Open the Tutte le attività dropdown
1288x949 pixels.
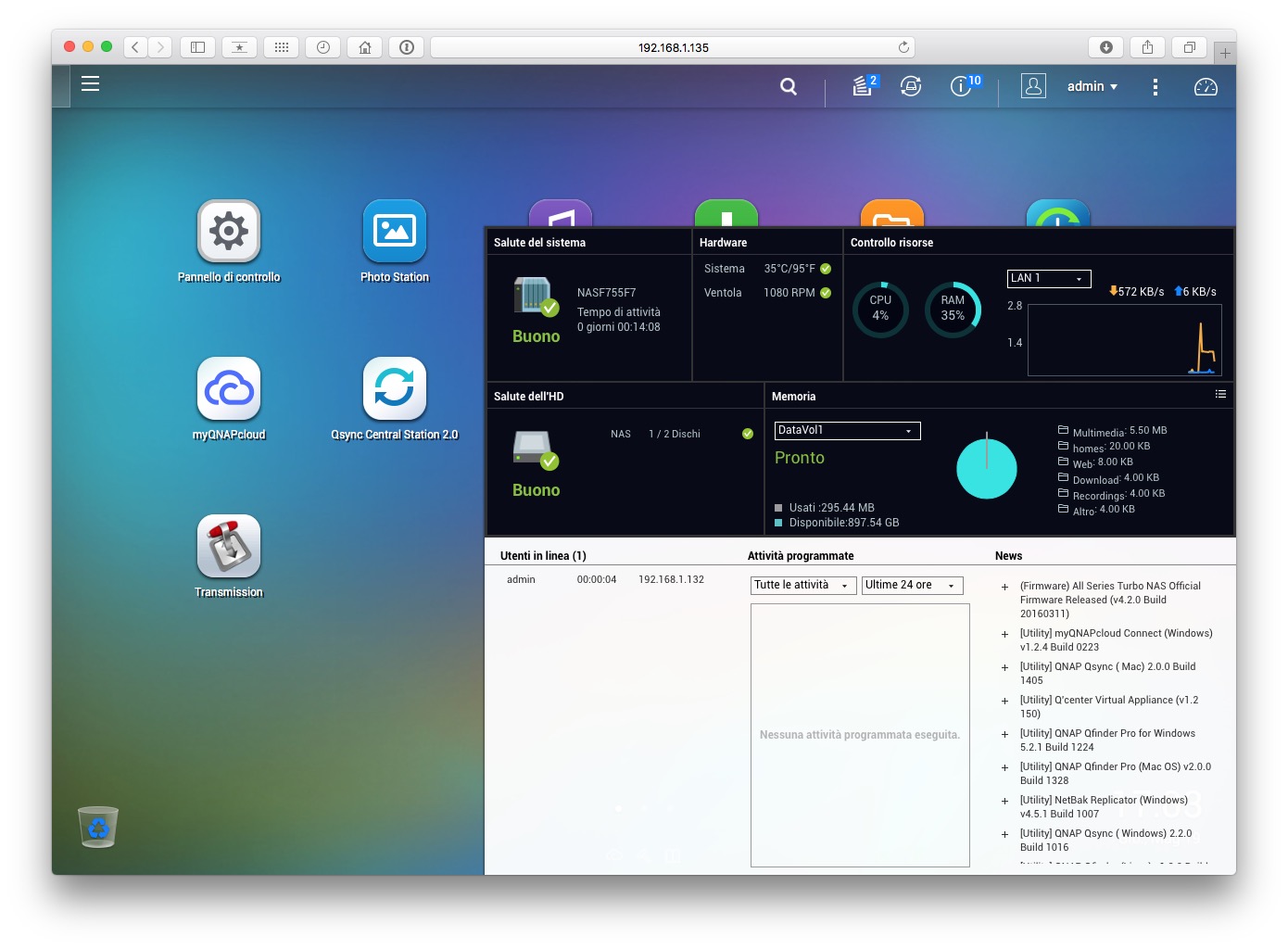pos(803,585)
